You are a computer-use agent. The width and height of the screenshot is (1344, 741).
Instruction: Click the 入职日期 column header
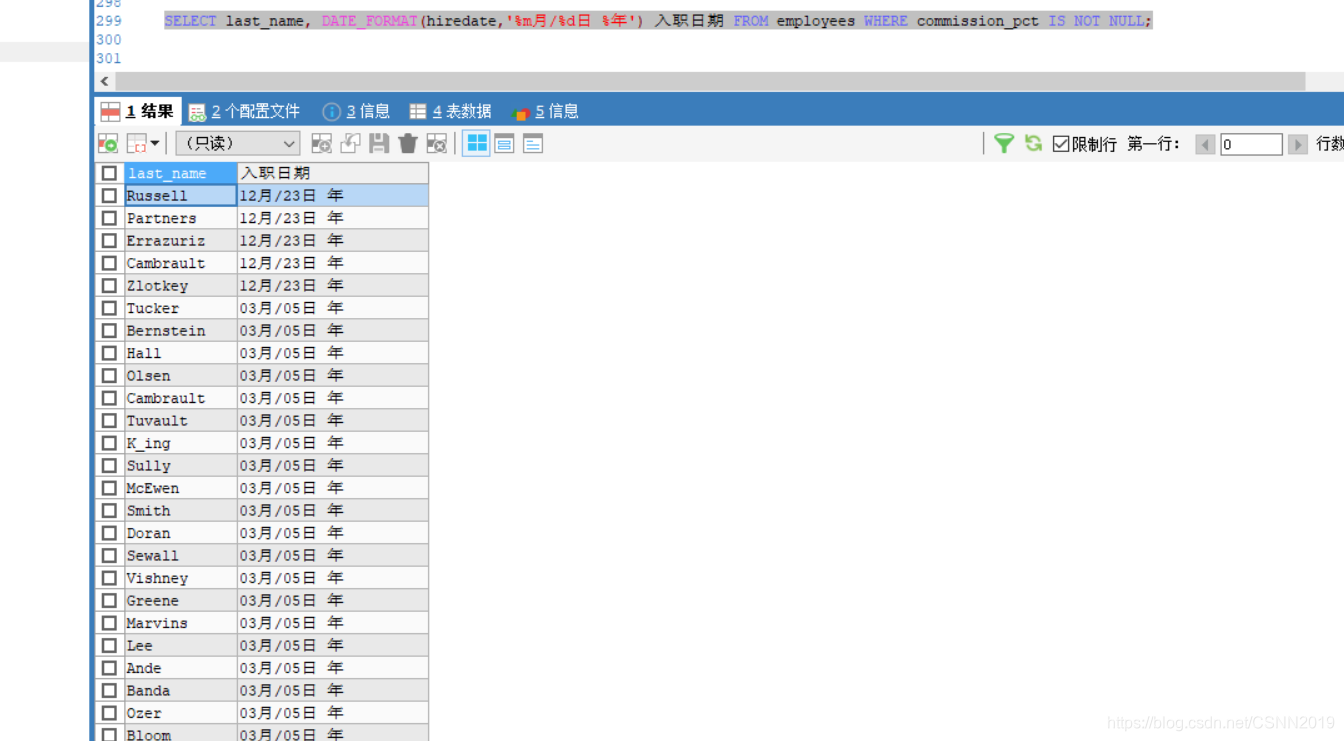[333, 173]
